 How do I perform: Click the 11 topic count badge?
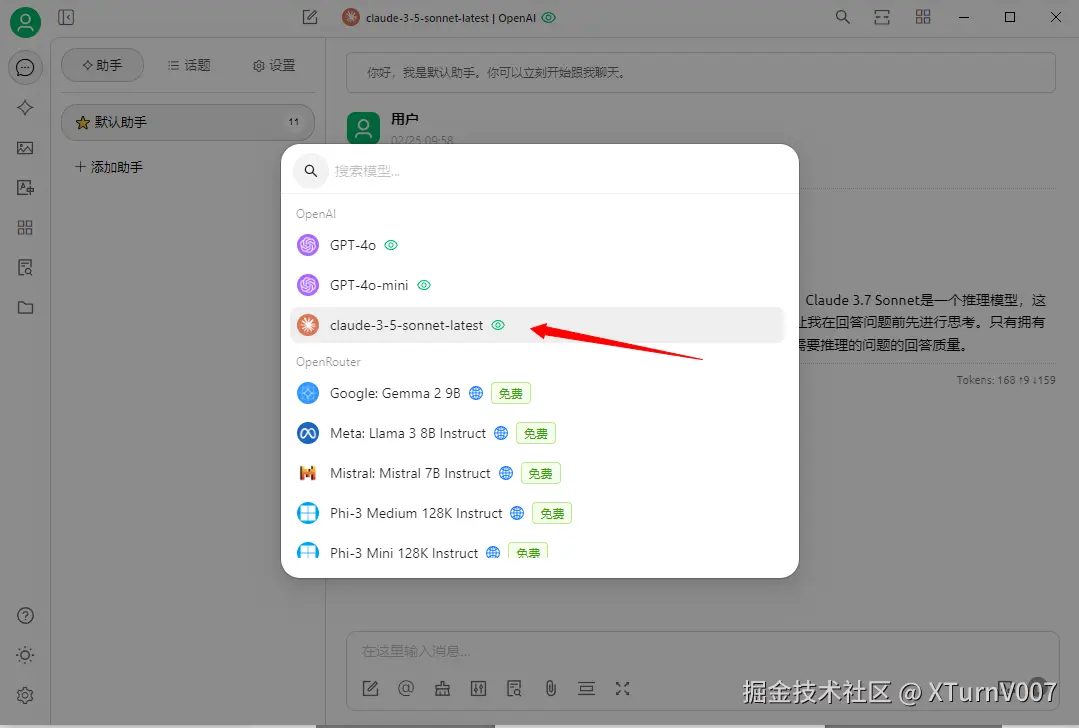click(294, 122)
